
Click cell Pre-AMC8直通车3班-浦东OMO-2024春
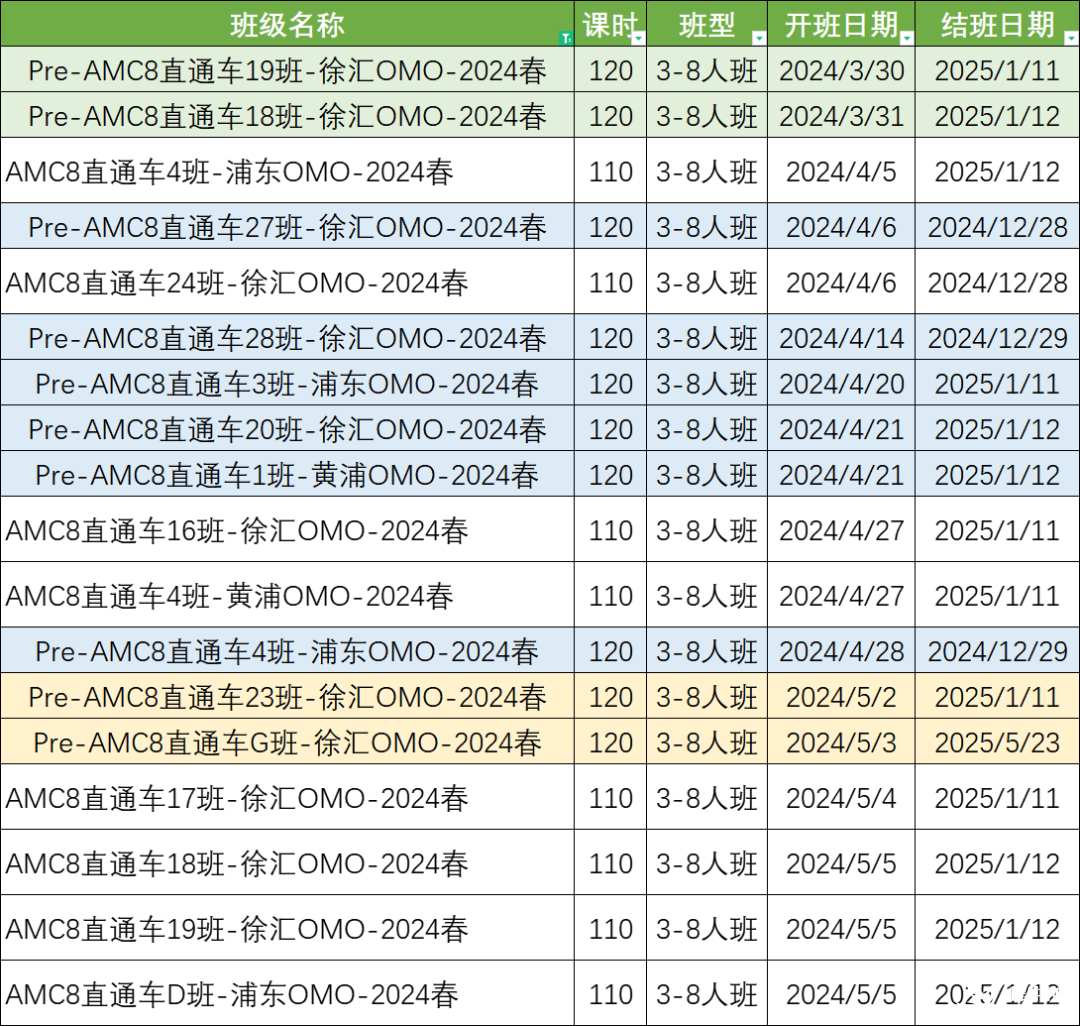(x=287, y=382)
